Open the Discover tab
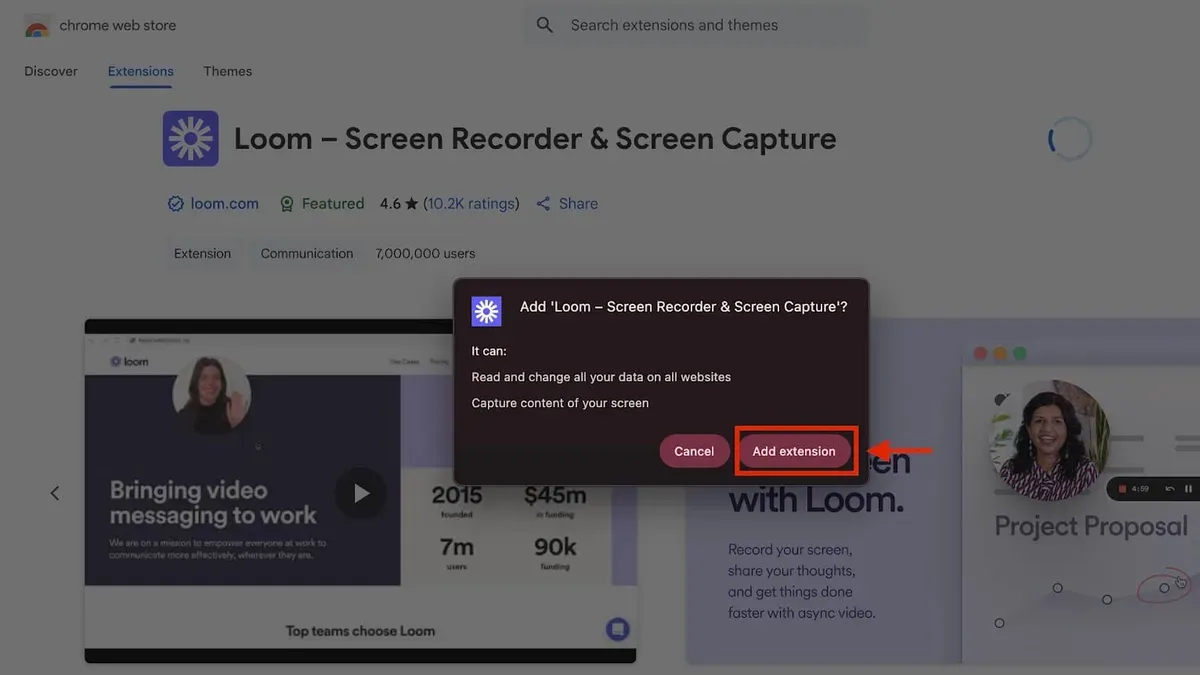1200x675 pixels. click(x=51, y=71)
